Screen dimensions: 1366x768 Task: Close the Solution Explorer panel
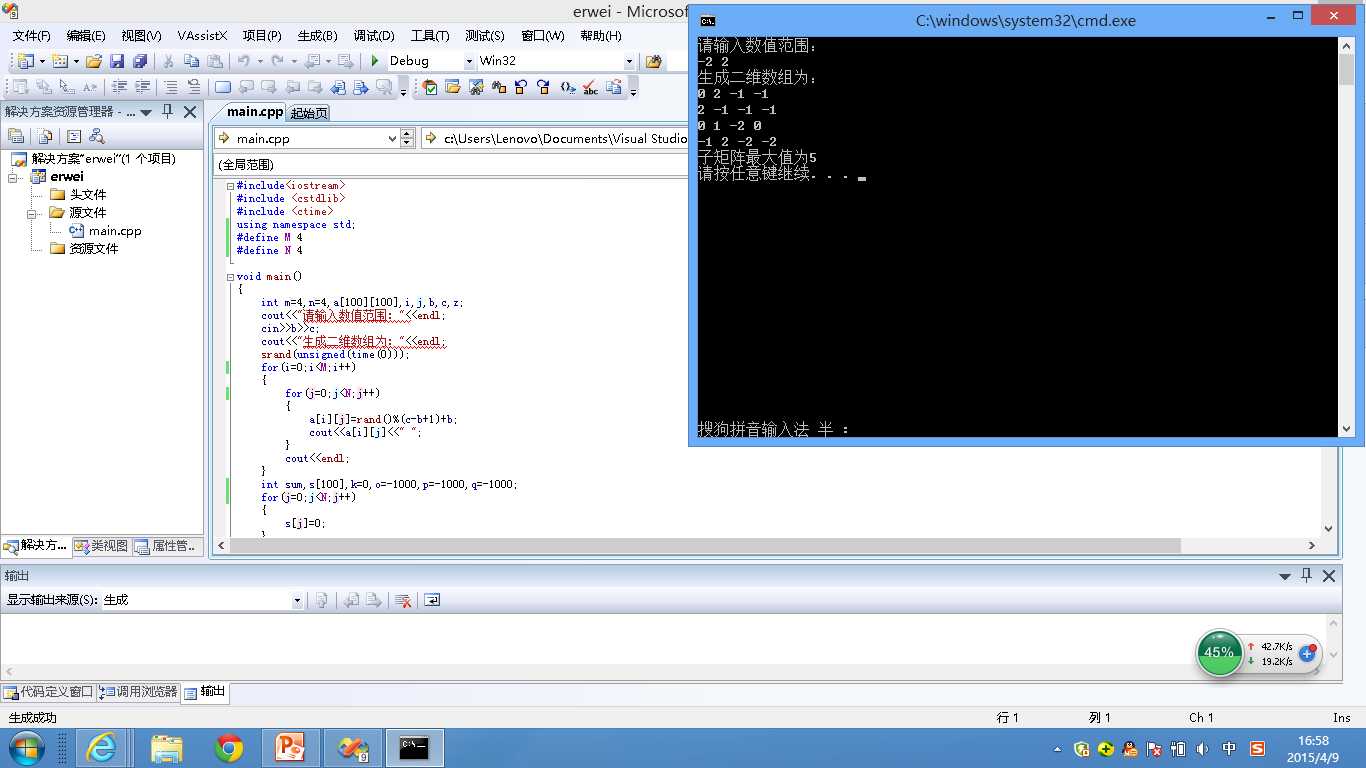190,112
